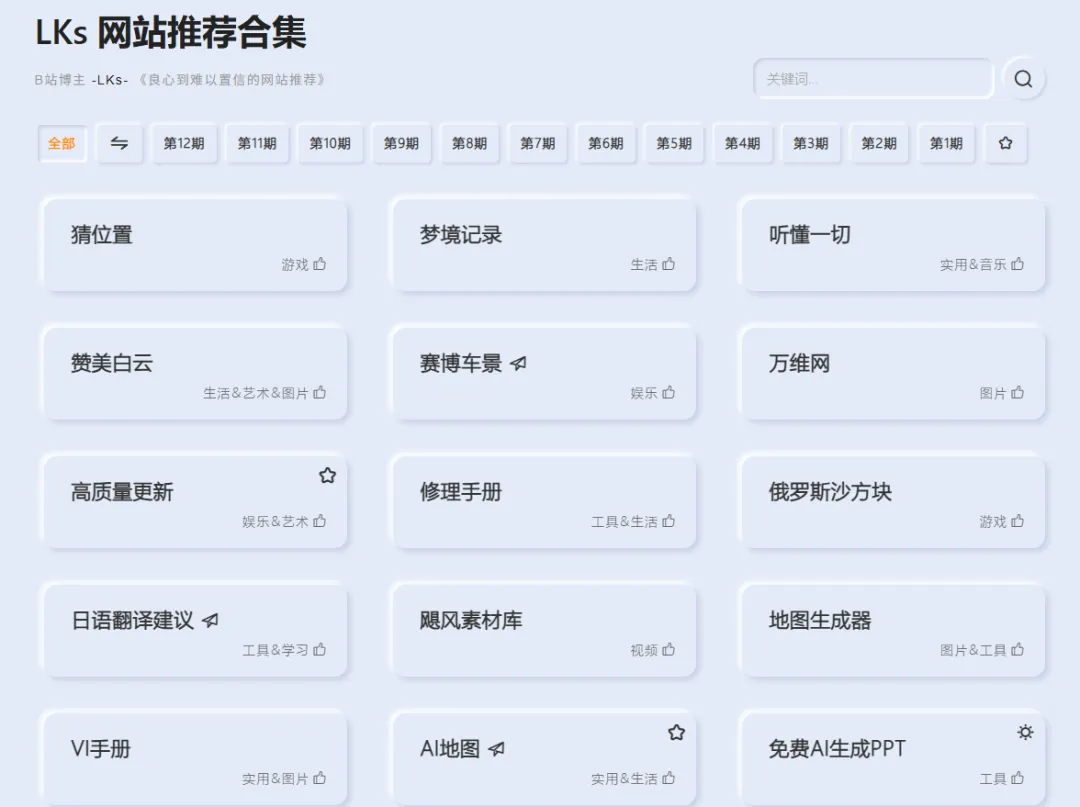This screenshot has width=1080, height=807.
Task: Like the 免费AI生成PPT card thumbs-up
Action: tap(1017, 778)
